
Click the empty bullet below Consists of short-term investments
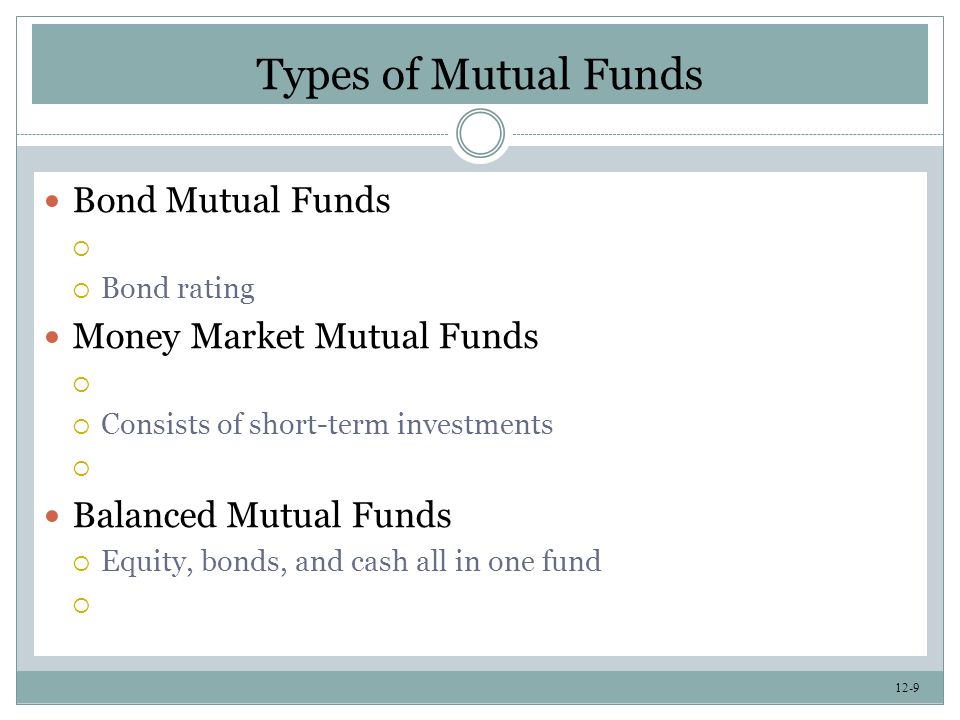click(81, 468)
